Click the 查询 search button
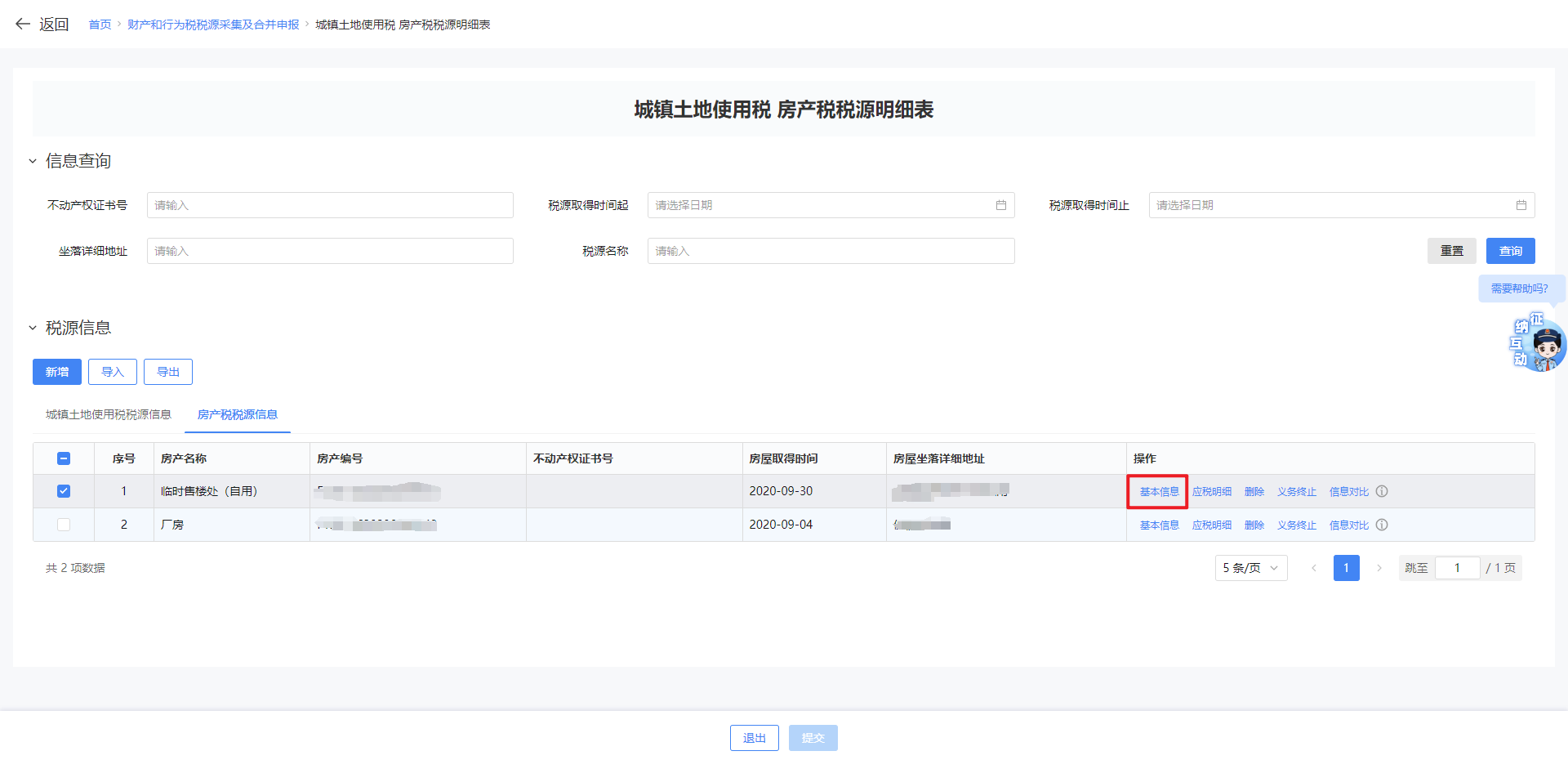The height and width of the screenshot is (760, 1568). point(1510,251)
